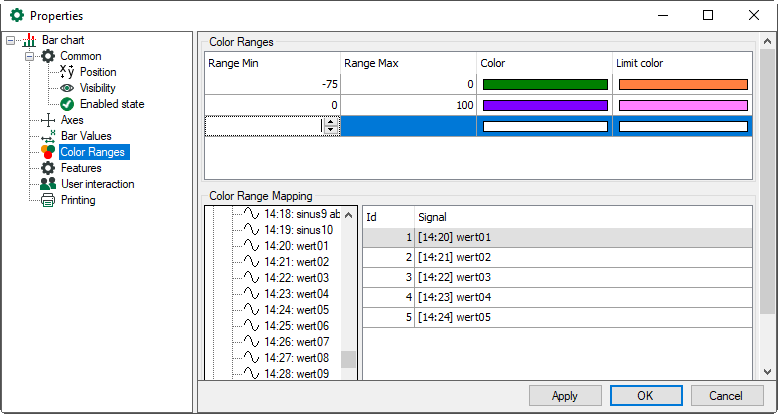Confirm with the OK button
The height and width of the screenshot is (414, 778).
(x=645, y=395)
